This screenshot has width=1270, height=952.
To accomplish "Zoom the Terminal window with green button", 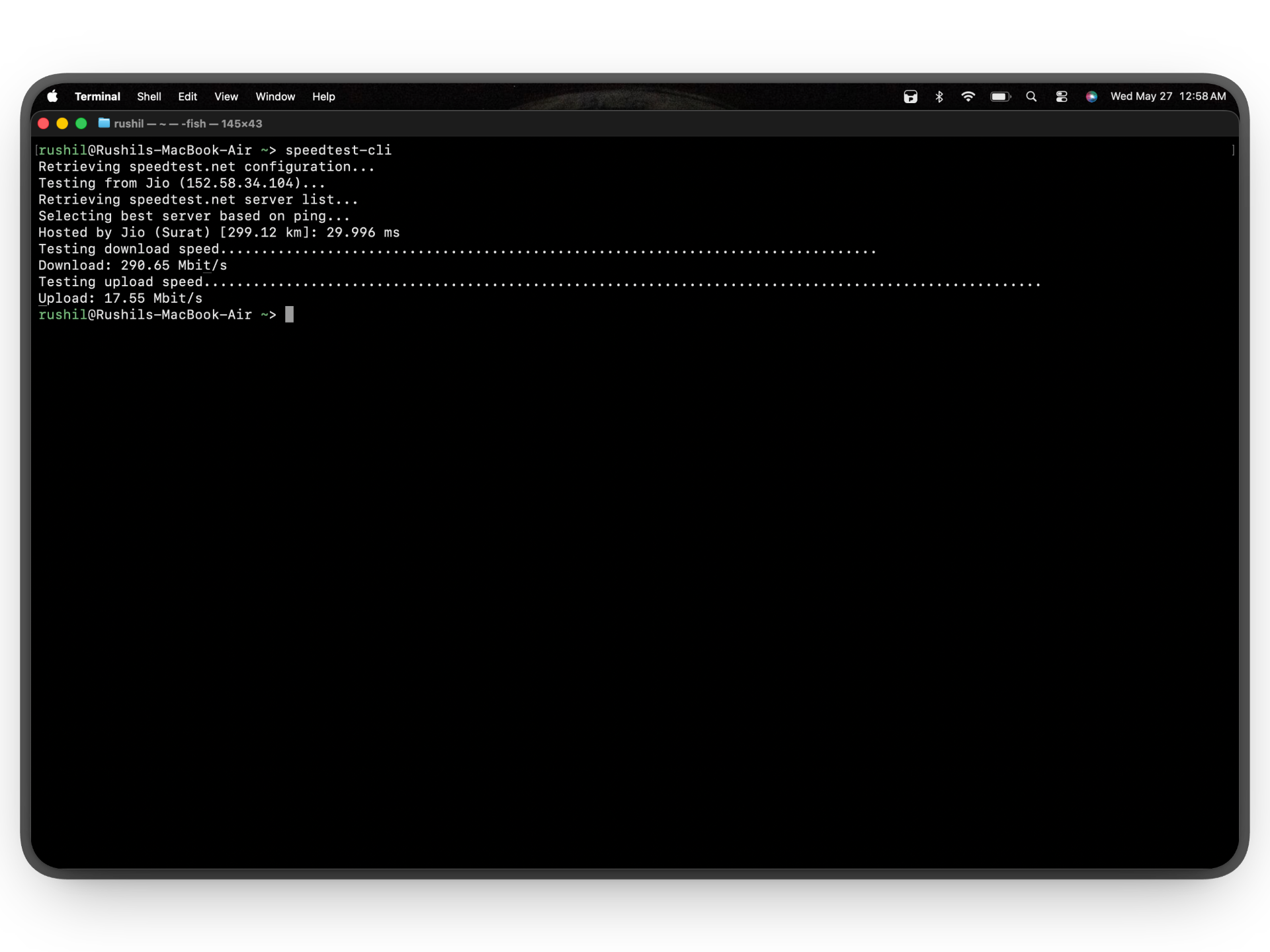I will tap(81, 124).
